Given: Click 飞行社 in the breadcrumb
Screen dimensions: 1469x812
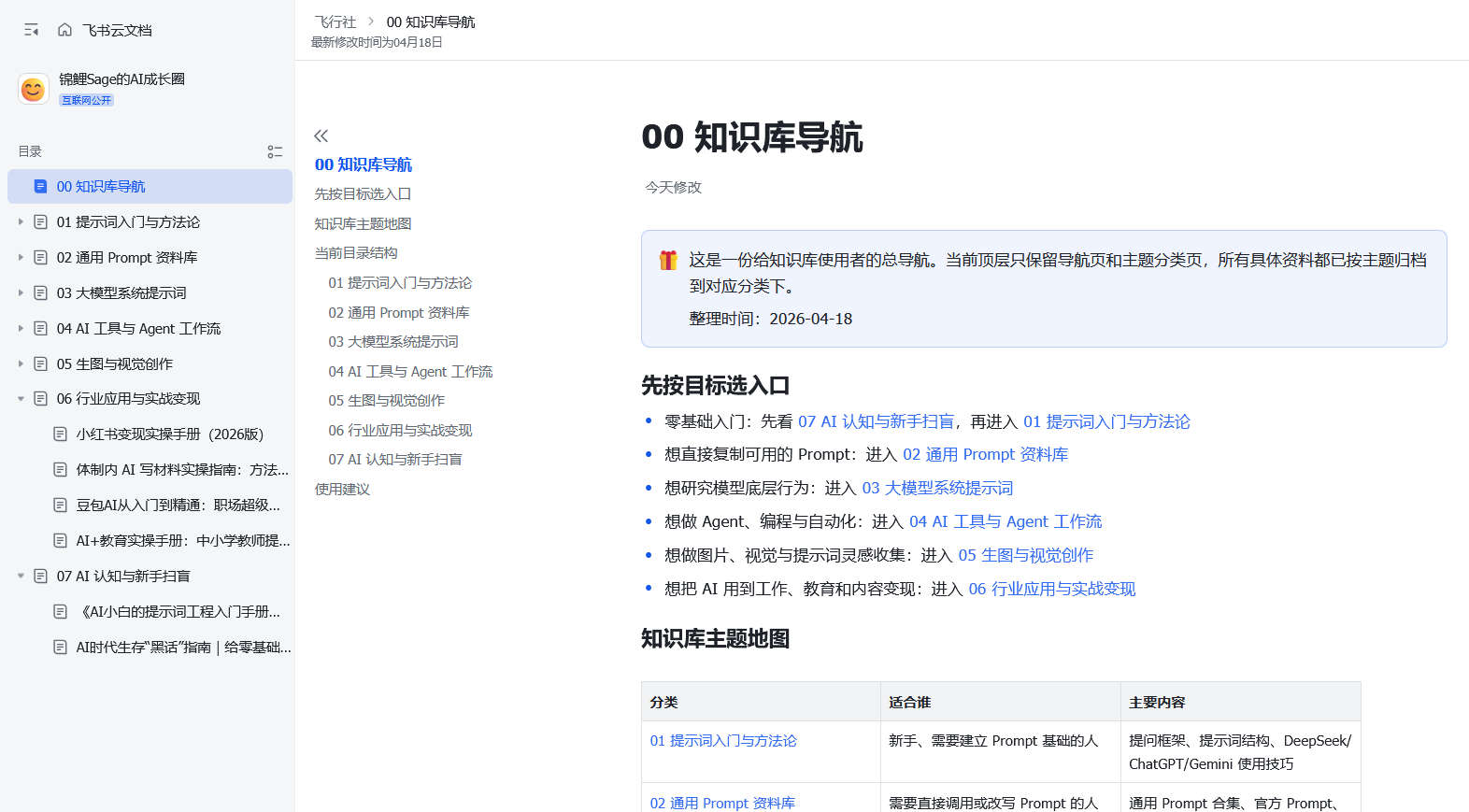Looking at the screenshot, I should tap(335, 21).
